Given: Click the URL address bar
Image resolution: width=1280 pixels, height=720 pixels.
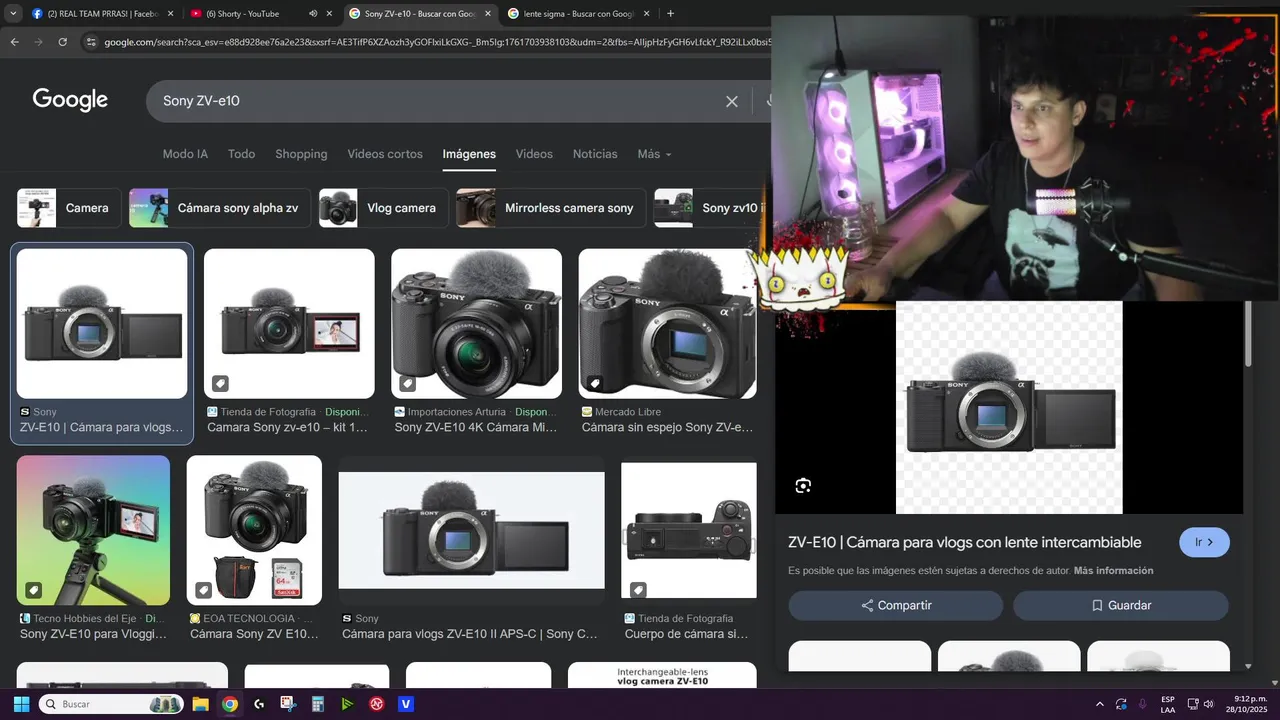Looking at the screenshot, I should [x=435, y=42].
